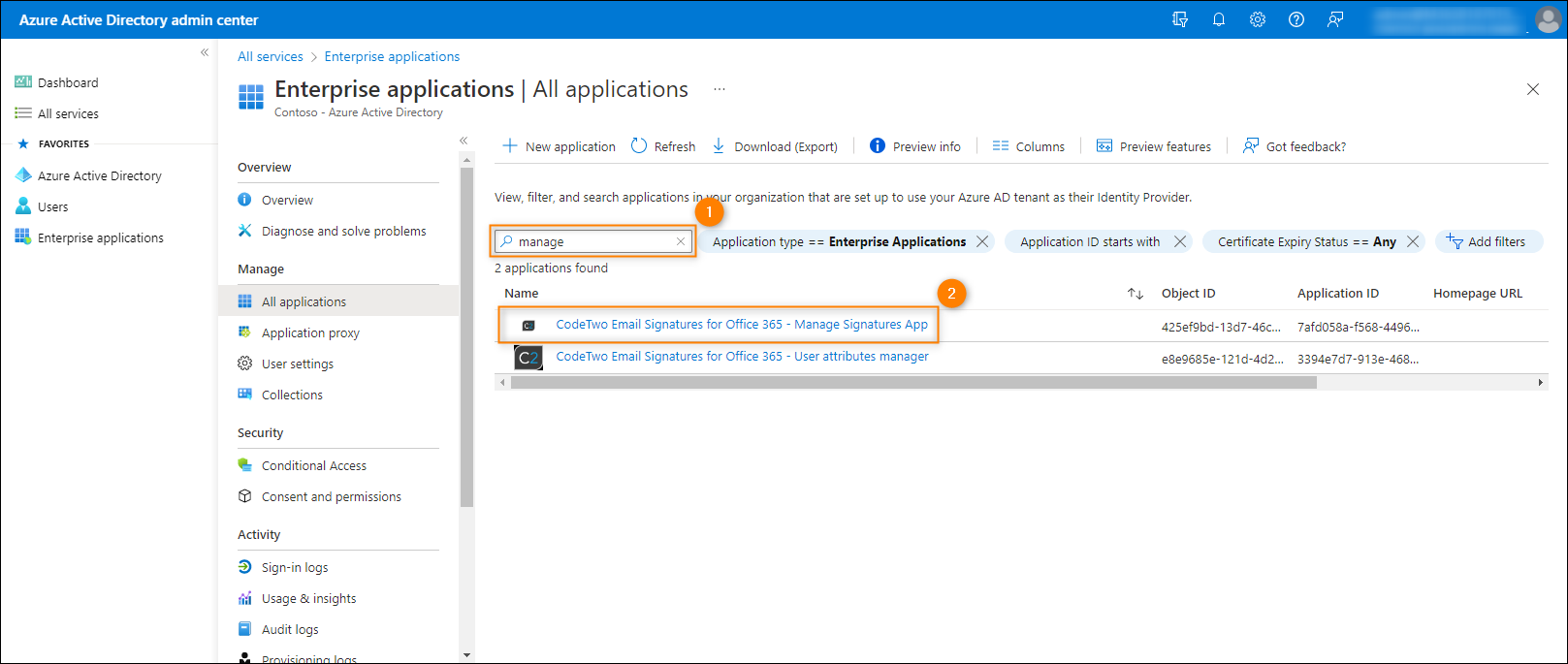Open CodeTwo User attributes manager link

point(742,357)
